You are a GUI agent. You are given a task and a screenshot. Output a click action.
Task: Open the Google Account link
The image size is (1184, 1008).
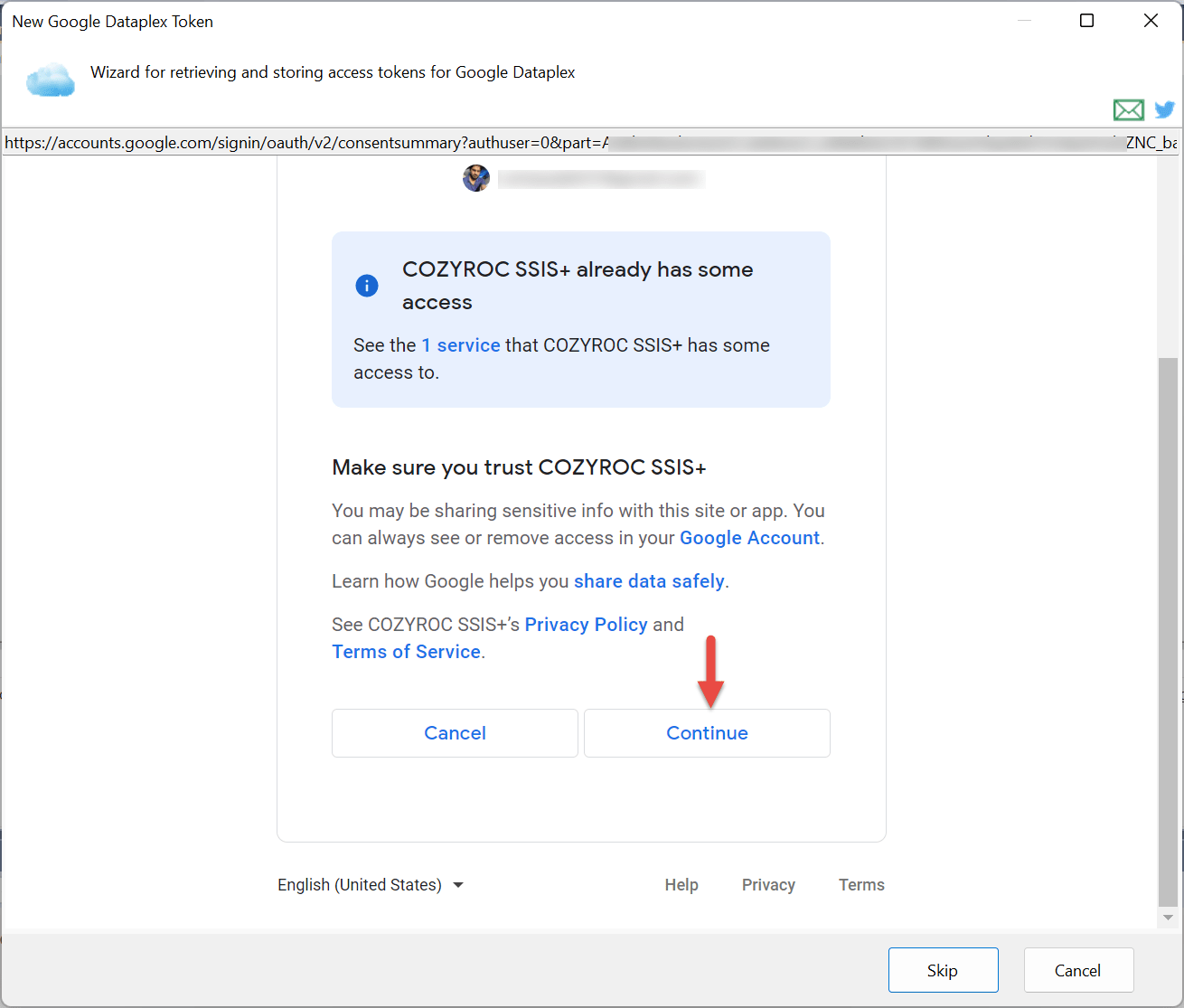749,538
